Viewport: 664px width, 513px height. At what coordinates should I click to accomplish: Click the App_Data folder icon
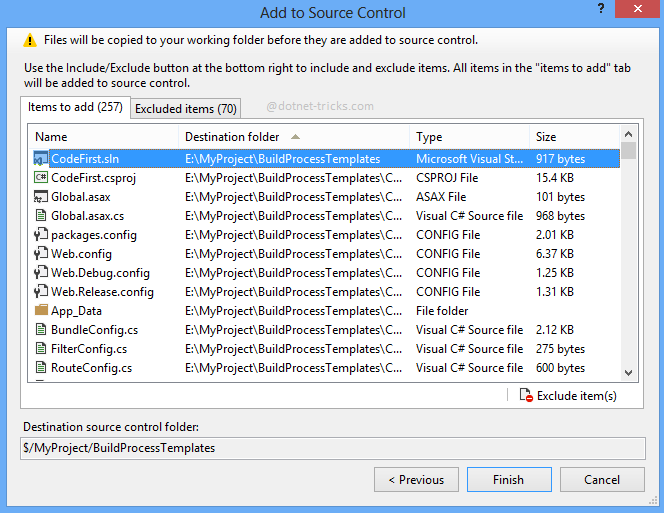(41, 311)
